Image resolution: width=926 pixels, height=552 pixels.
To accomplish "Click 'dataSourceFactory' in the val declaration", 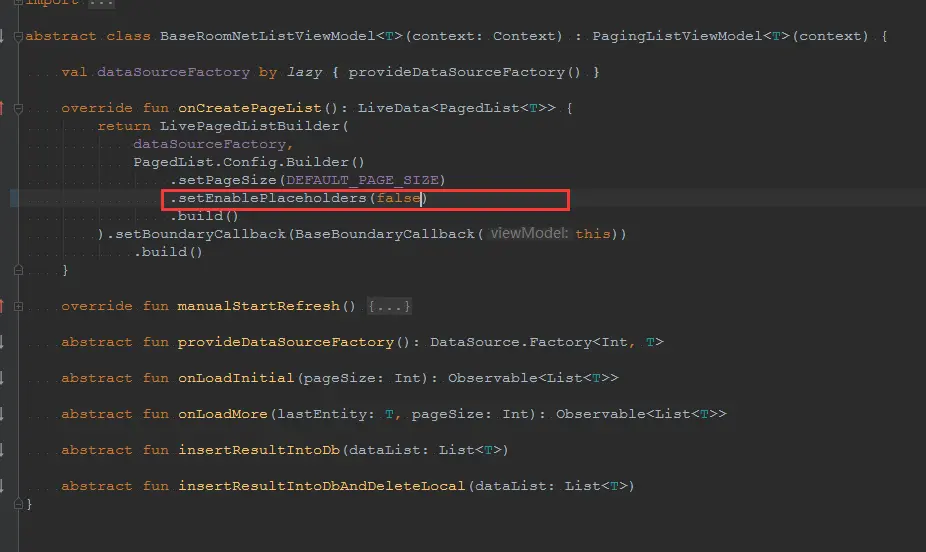I will tap(174, 72).
